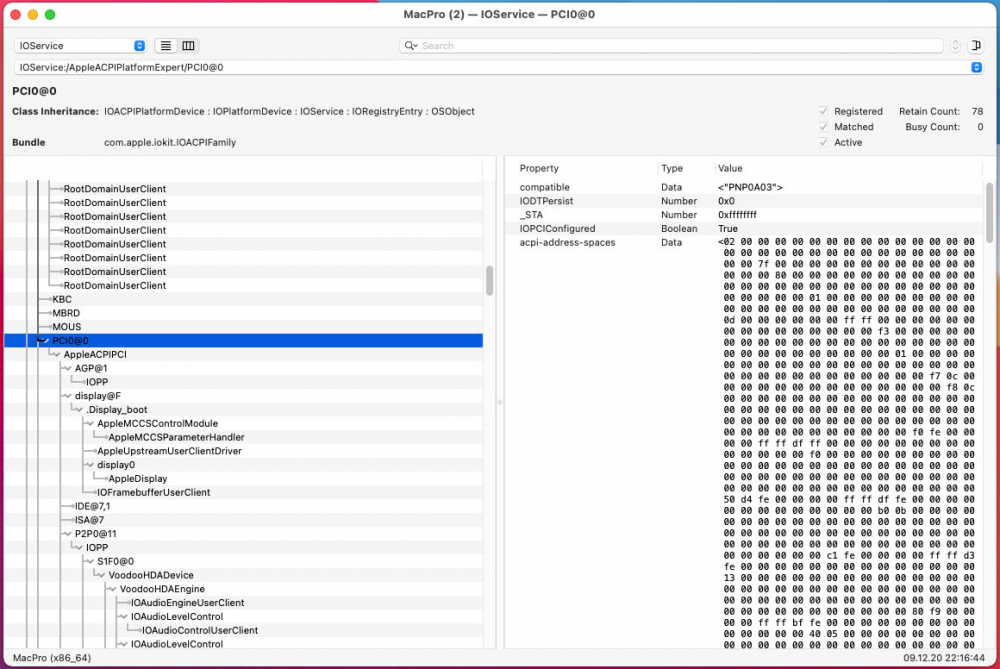Collapse the P2P0@11 node
The height and width of the screenshot is (669, 1000).
pos(68,534)
